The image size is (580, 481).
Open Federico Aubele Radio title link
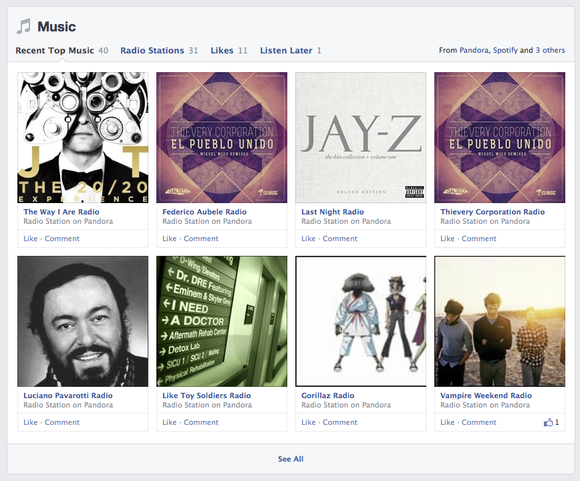click(205, 212)
